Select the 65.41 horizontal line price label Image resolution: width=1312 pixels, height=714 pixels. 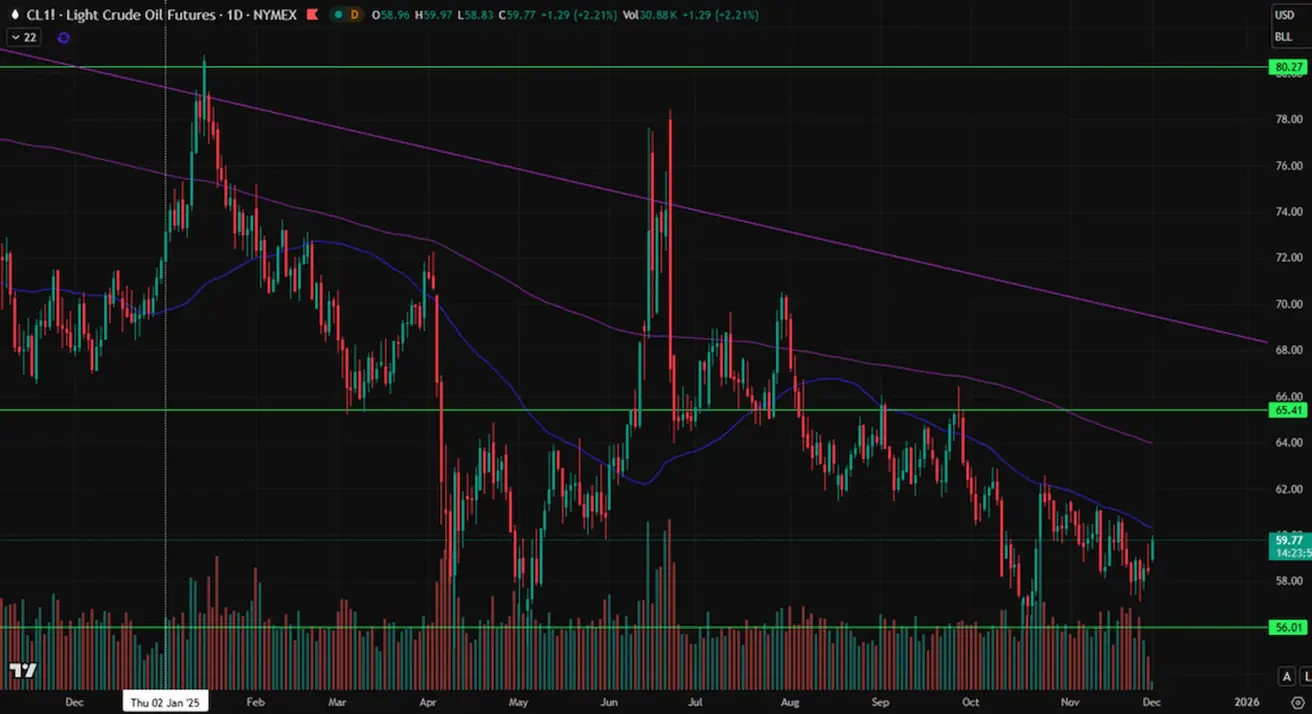click(1286, 410)
